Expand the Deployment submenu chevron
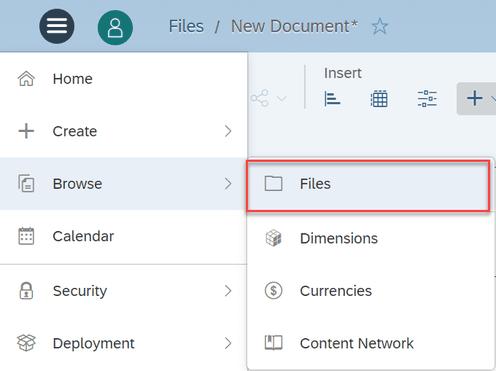 pyautogui.click(x=228, y=343)
